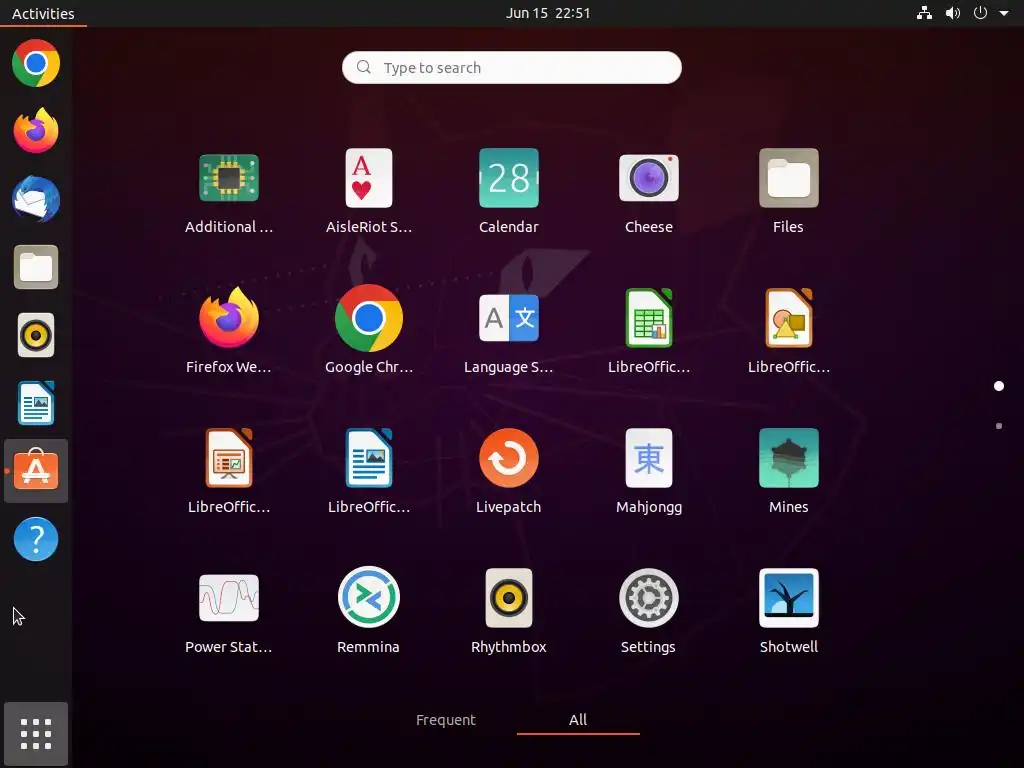The image size is (1024, 768).
Task: Open Google Chrome in the app grid
Action: click(369, 318)
